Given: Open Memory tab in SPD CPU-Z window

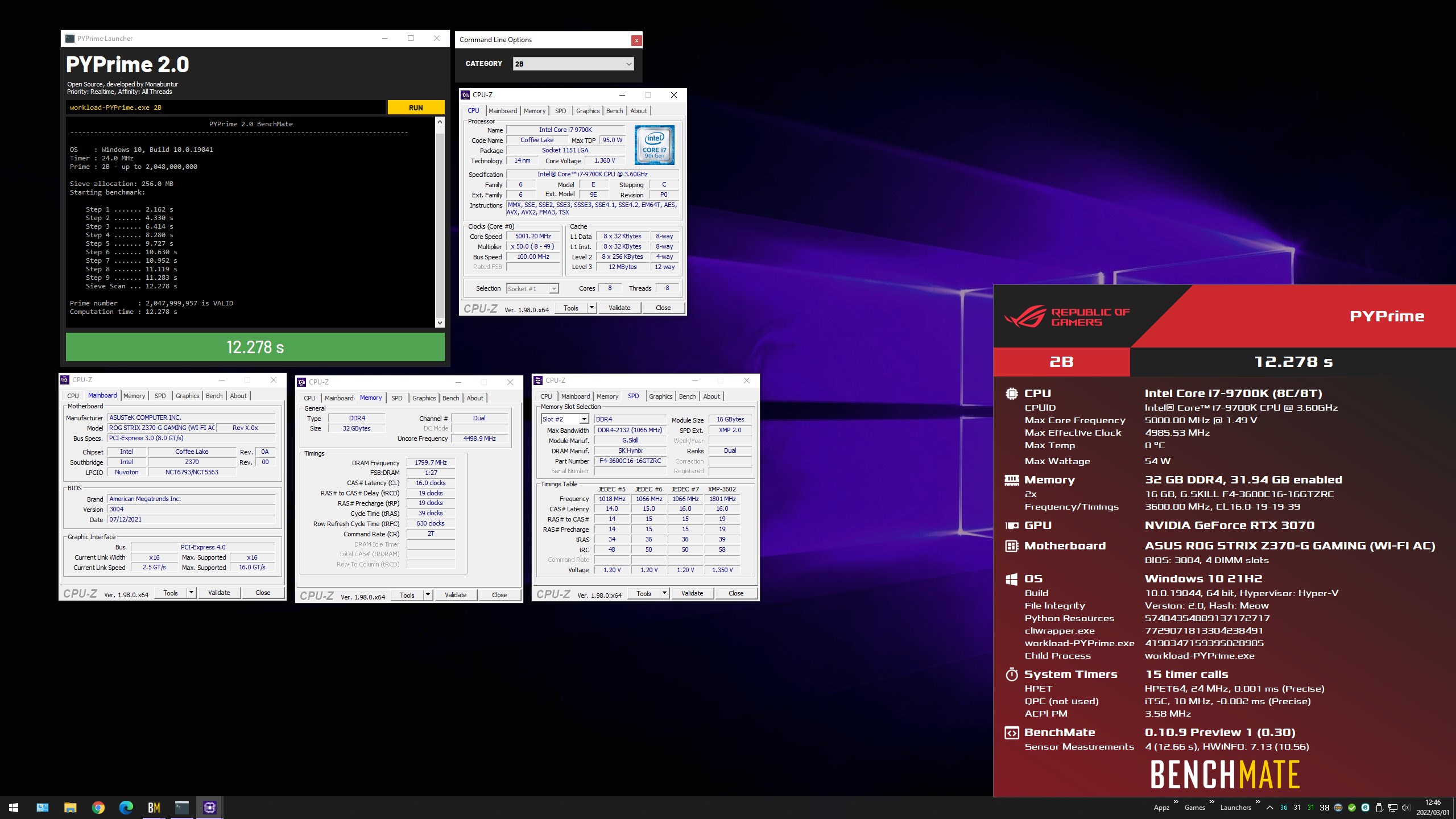Looking at the screenshot, I should pyautogui.click(x=607, y=396).
